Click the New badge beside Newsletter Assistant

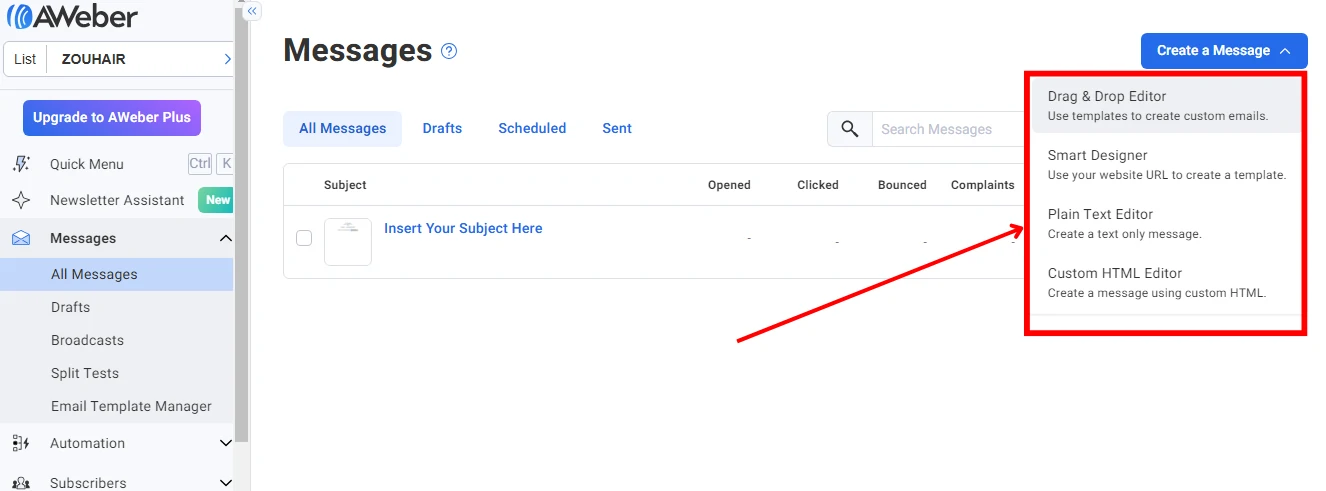[216, 200]
